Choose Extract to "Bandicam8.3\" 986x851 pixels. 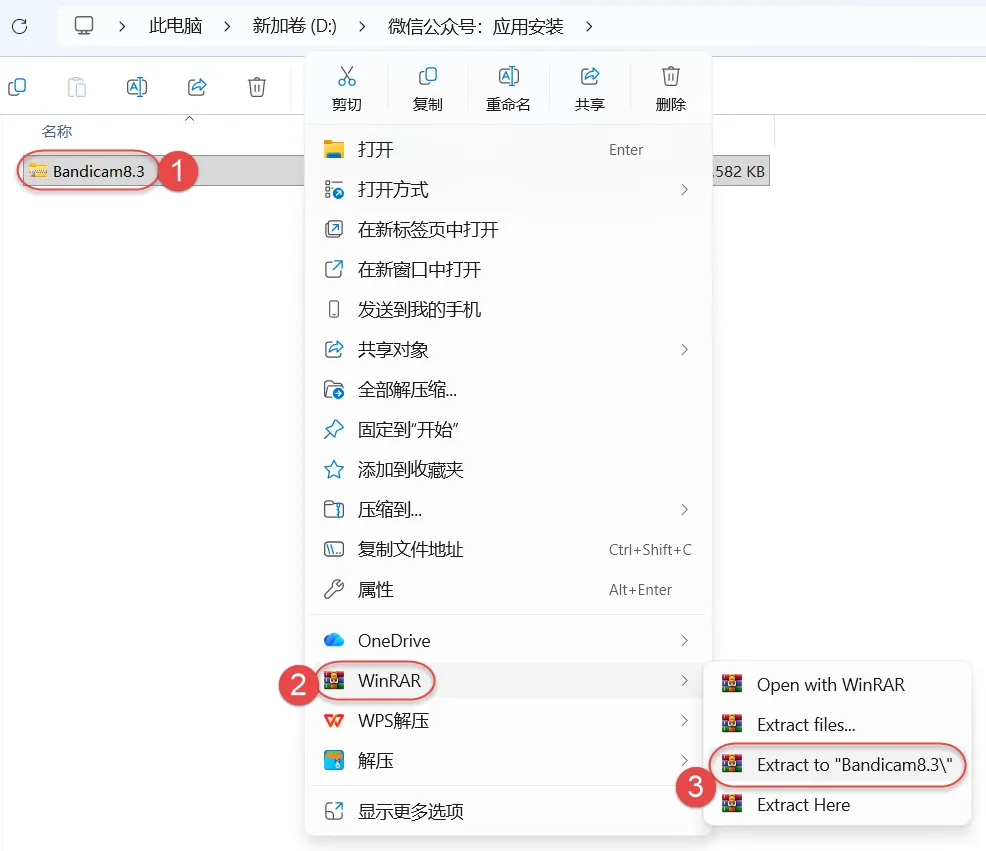tap(837, 764)
